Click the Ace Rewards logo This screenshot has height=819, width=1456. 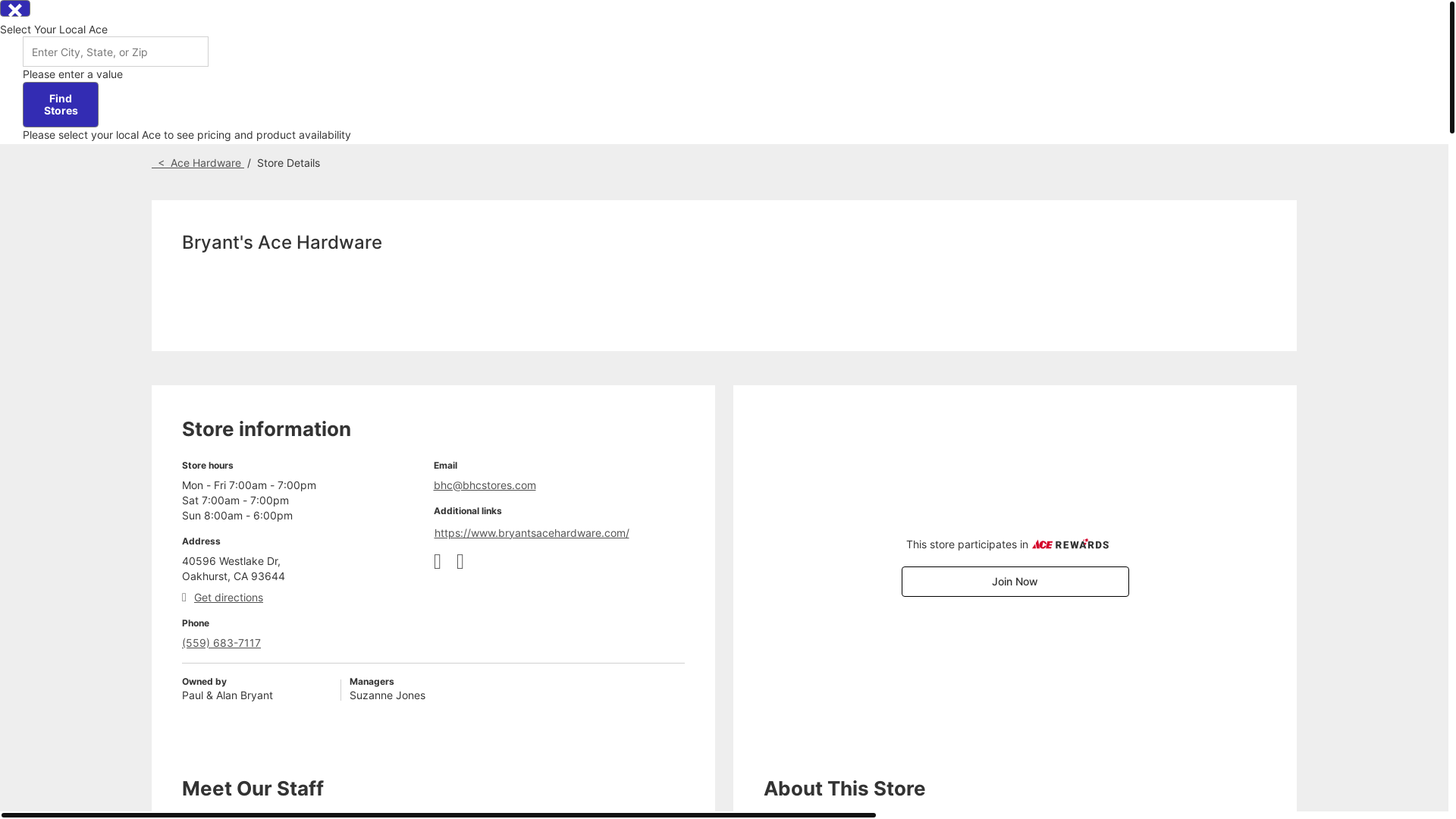1070,544
